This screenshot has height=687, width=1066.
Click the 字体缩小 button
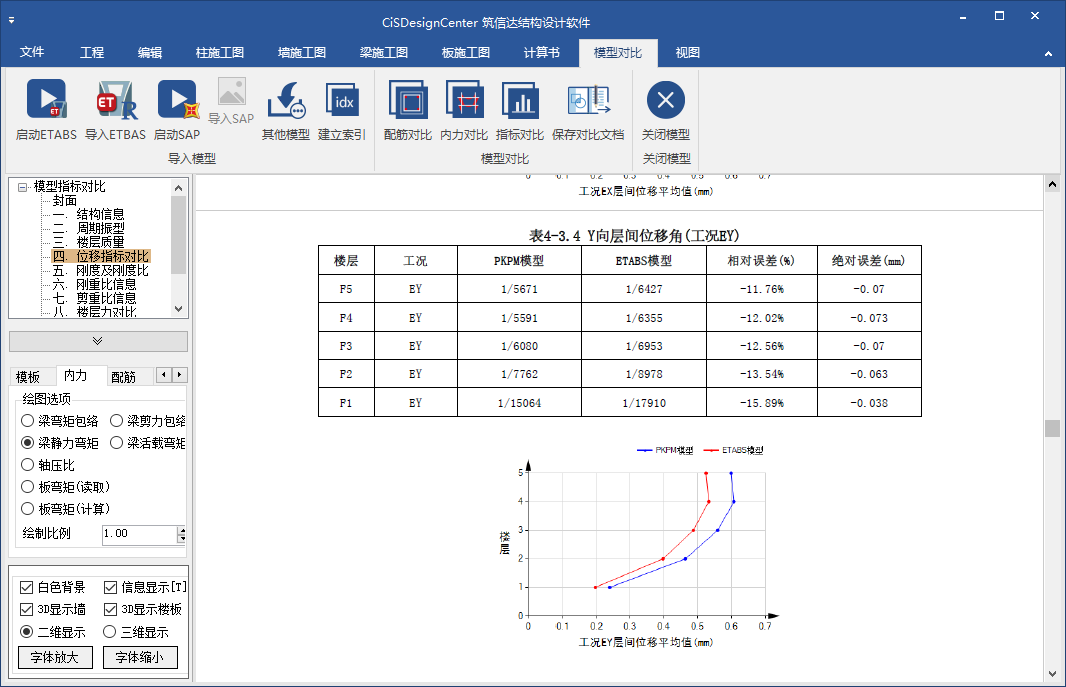tap(140, 658)
